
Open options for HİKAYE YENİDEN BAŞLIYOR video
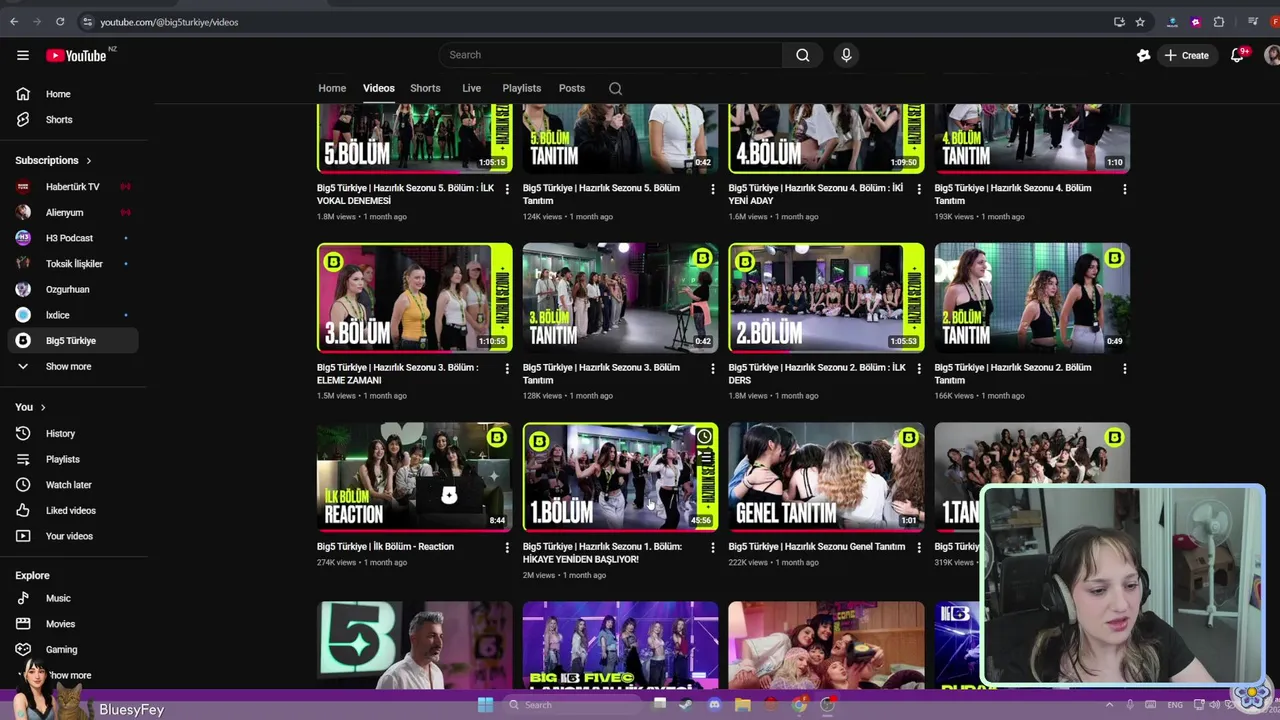[713, 548]
